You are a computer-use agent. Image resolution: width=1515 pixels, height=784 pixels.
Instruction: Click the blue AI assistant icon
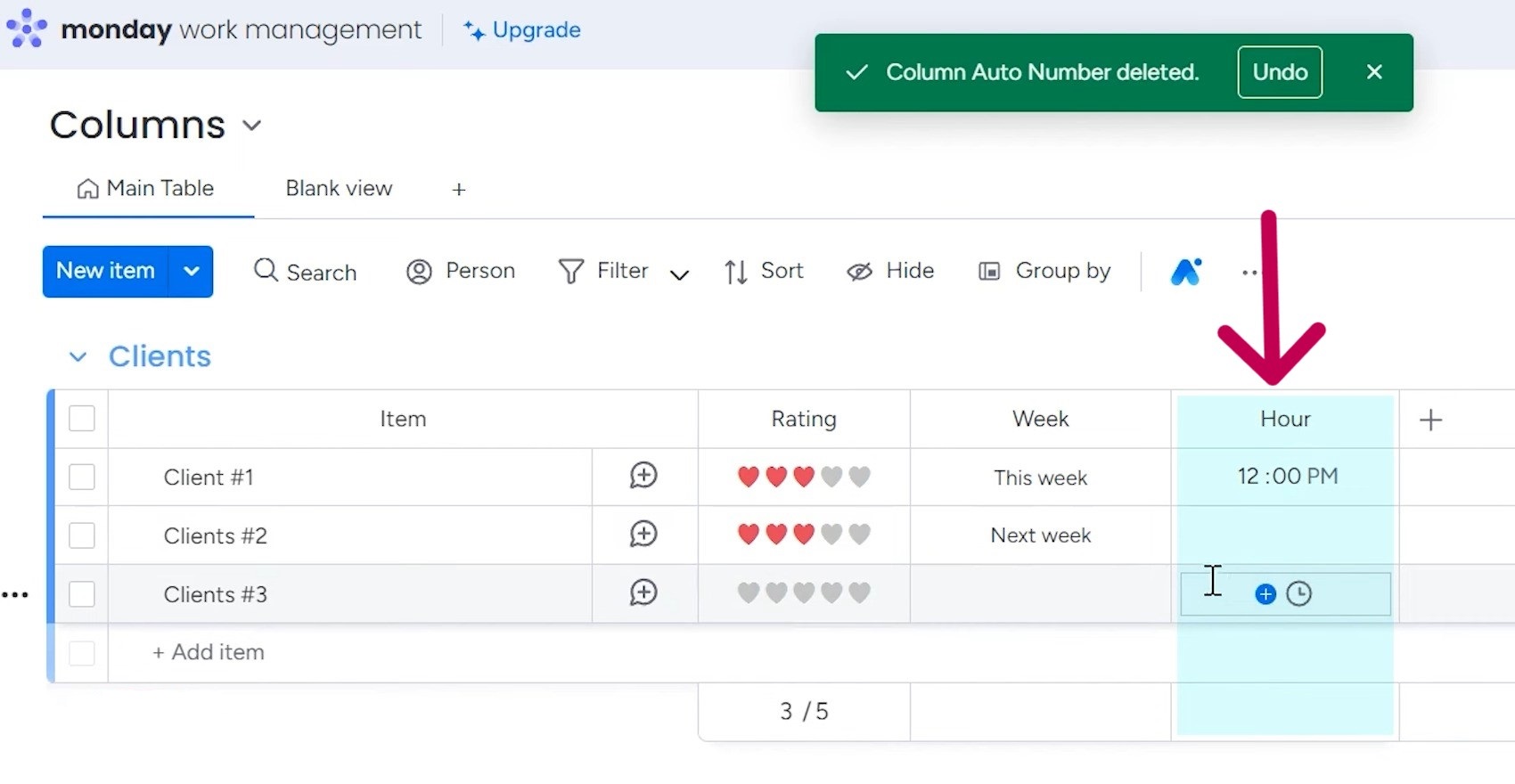[x=1186, y=271]
